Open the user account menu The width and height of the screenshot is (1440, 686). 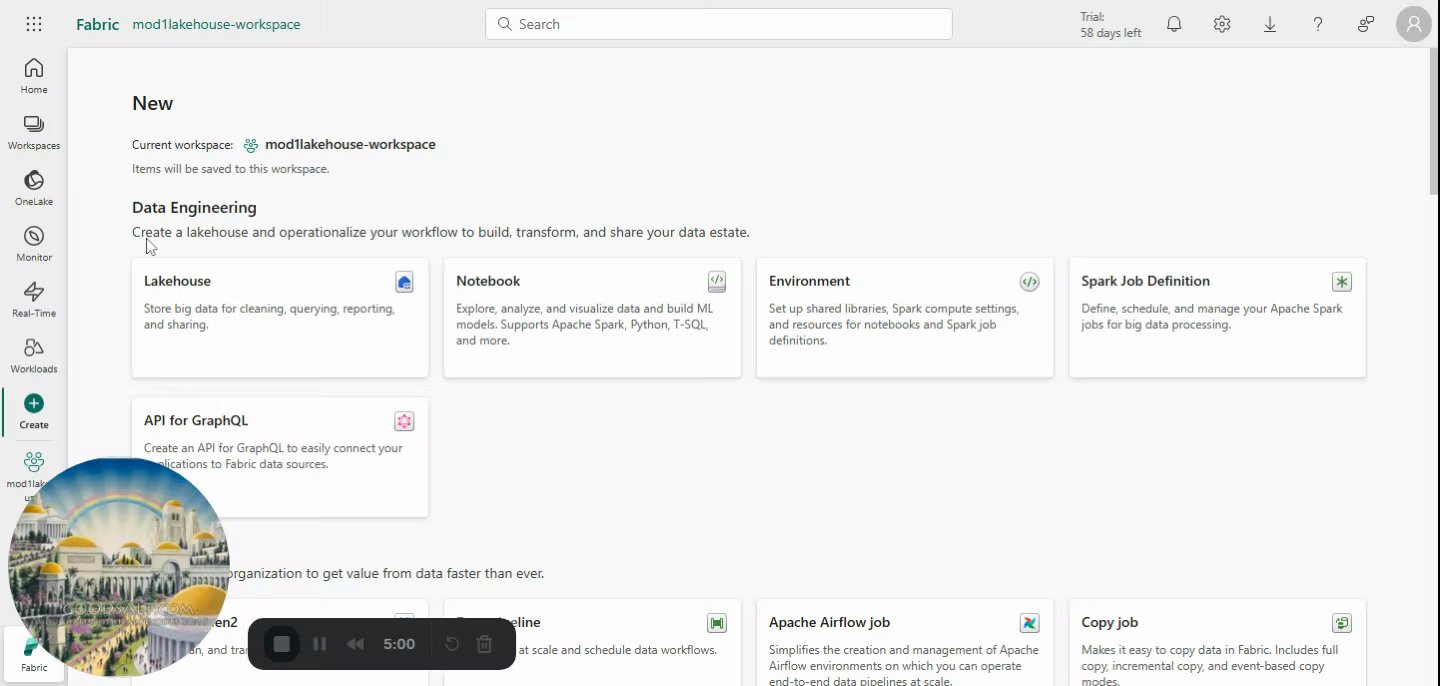pyautogui.click(x=1414, y=24)
